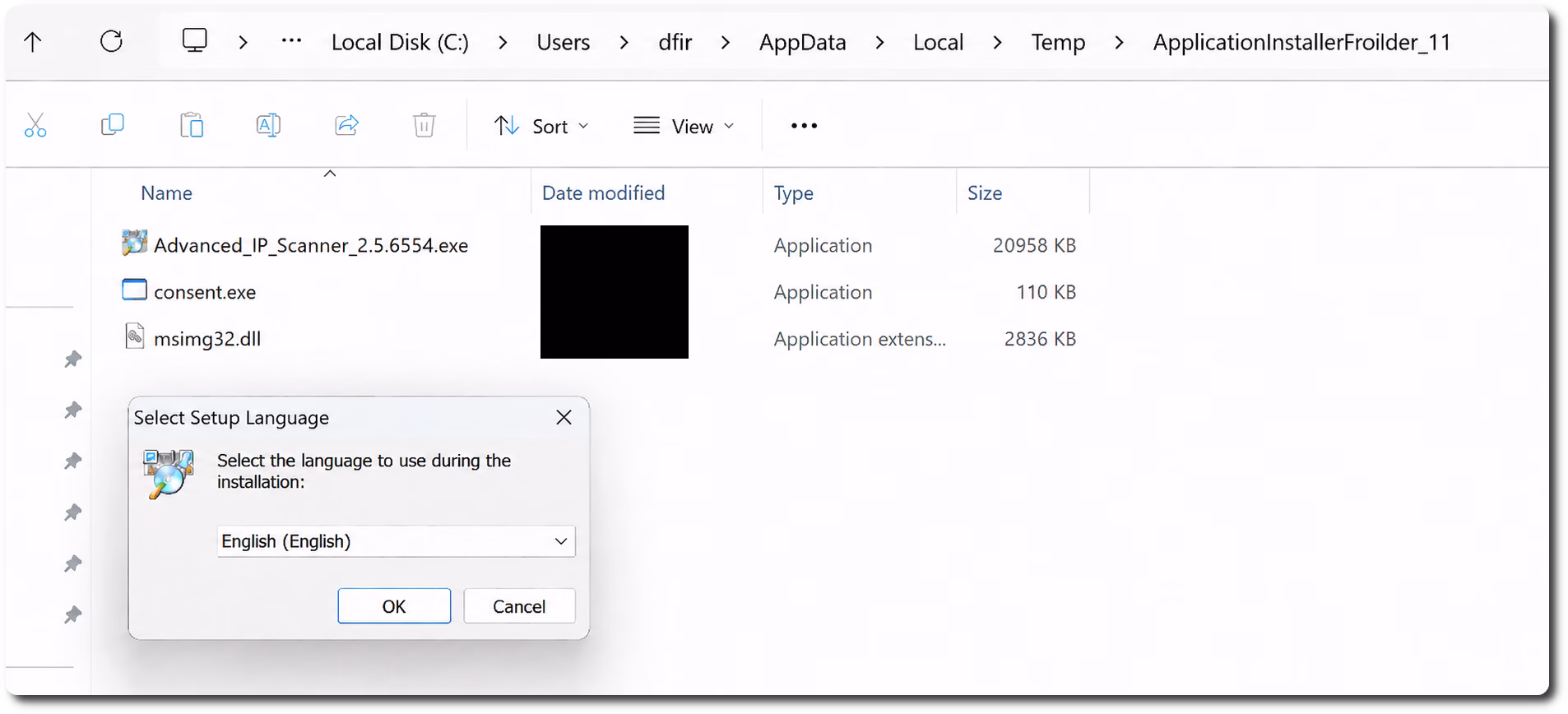Close the Select Setup Language dialog
The height and width of the screenshot is (714, 1568).
564,417
